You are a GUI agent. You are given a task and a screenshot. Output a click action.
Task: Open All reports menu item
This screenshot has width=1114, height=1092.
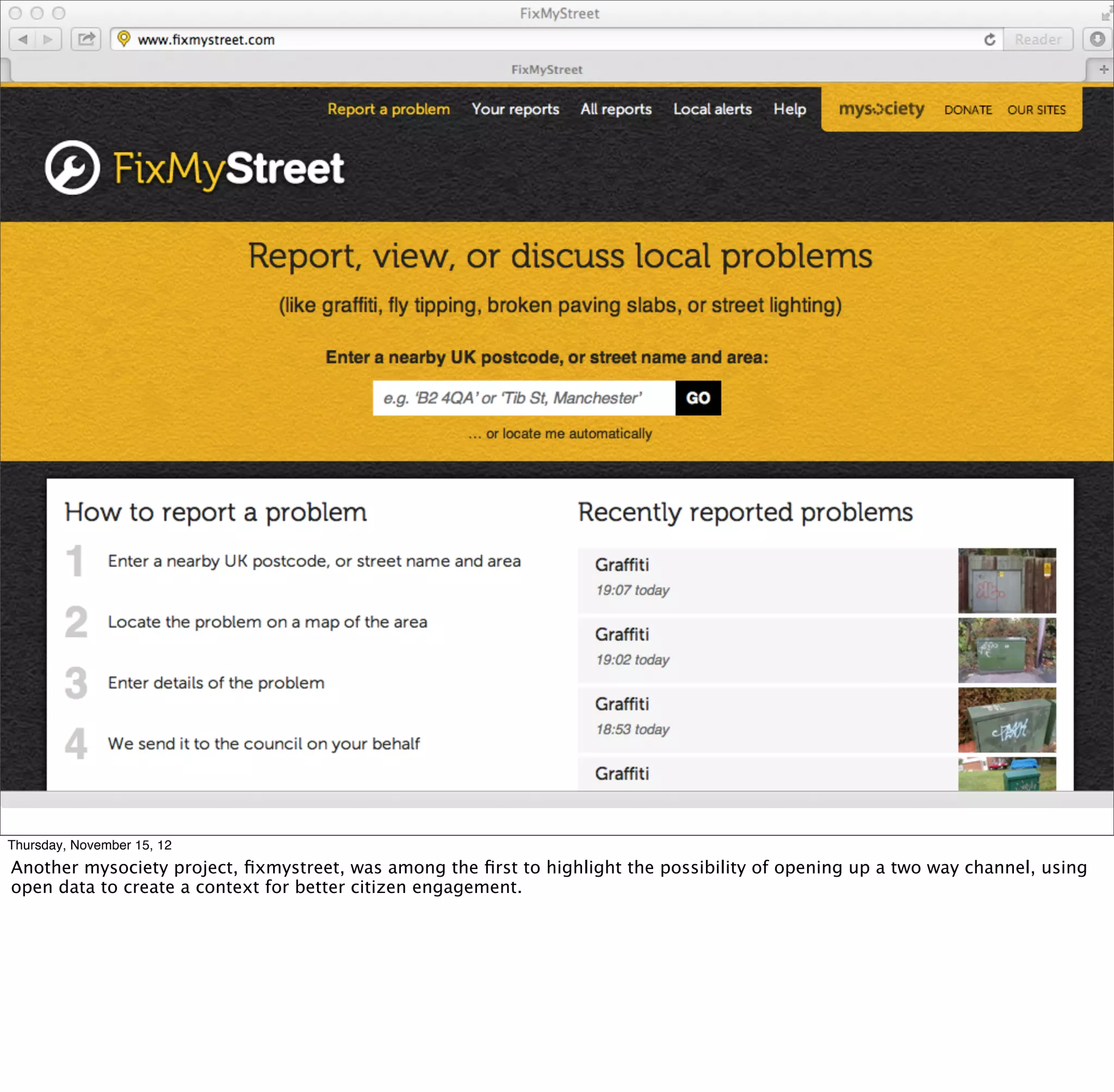point(616,109)
